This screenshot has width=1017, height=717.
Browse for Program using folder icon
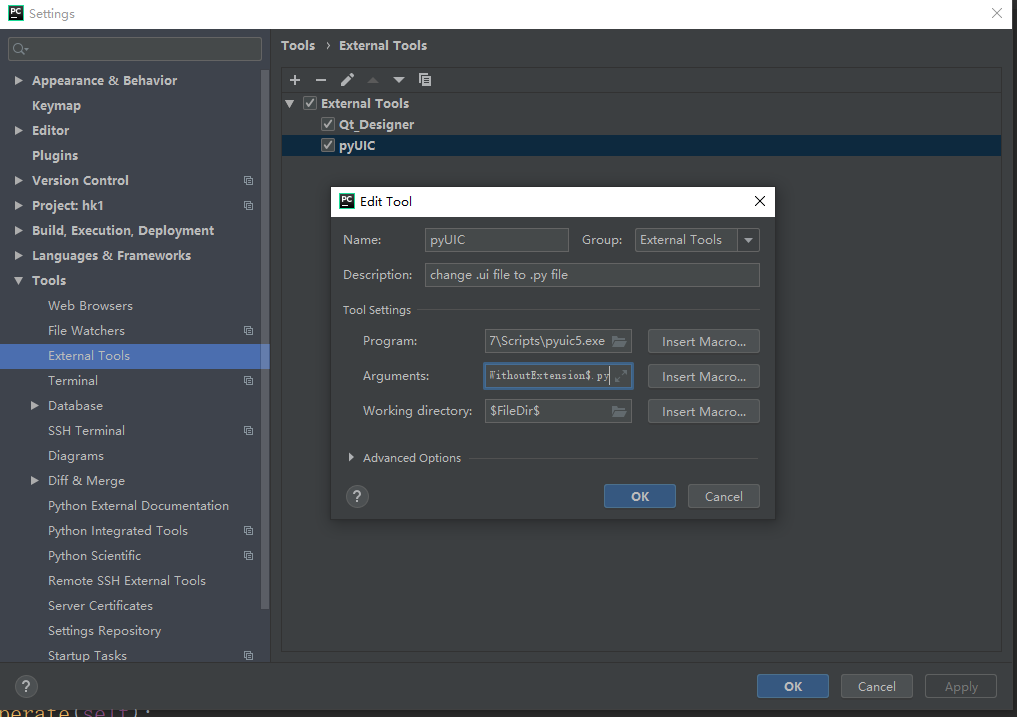tap(619, 341)
